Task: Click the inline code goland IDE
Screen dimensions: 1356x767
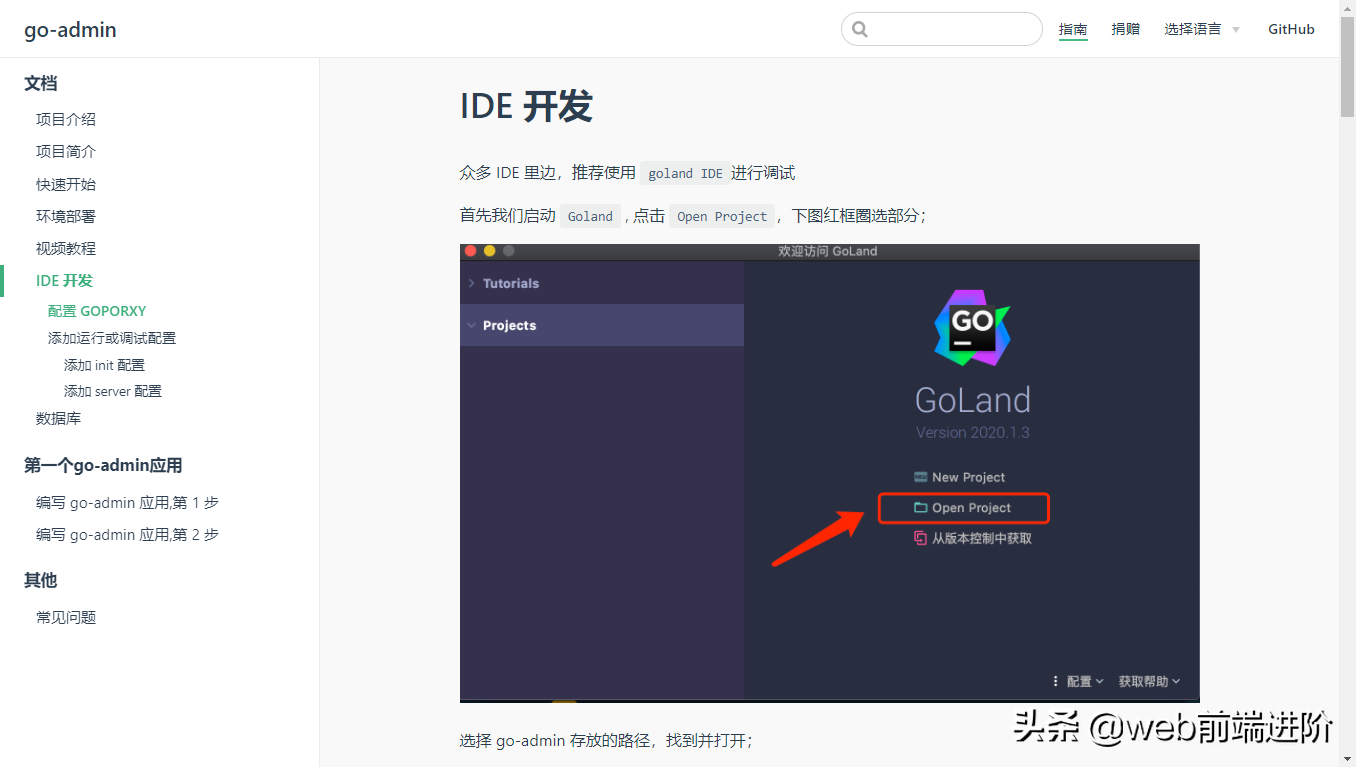Action: click(685, 173)
